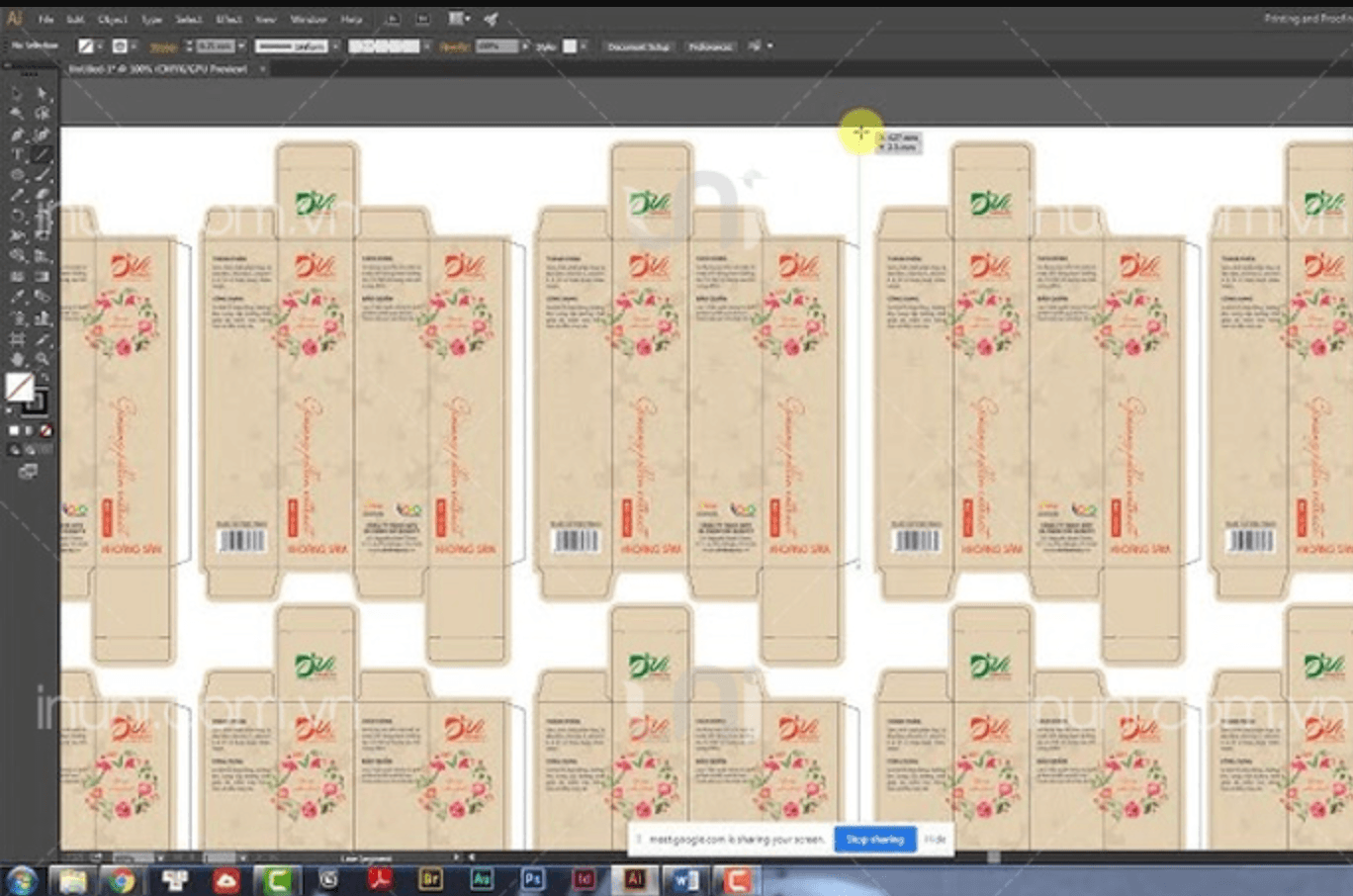Image resolution: width=1353 pixels, height=896 pixels.
Task: Open the Effect menu
Action: click(228, 19)
